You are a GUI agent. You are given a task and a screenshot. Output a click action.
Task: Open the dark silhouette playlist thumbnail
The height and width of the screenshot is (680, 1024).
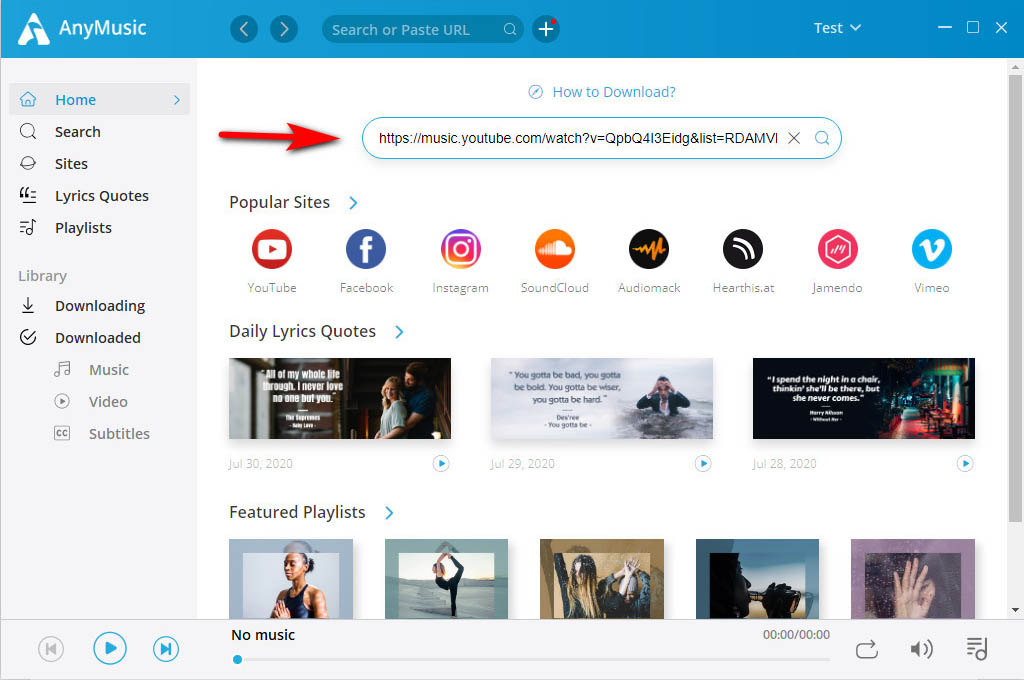[x=757, y=579]
